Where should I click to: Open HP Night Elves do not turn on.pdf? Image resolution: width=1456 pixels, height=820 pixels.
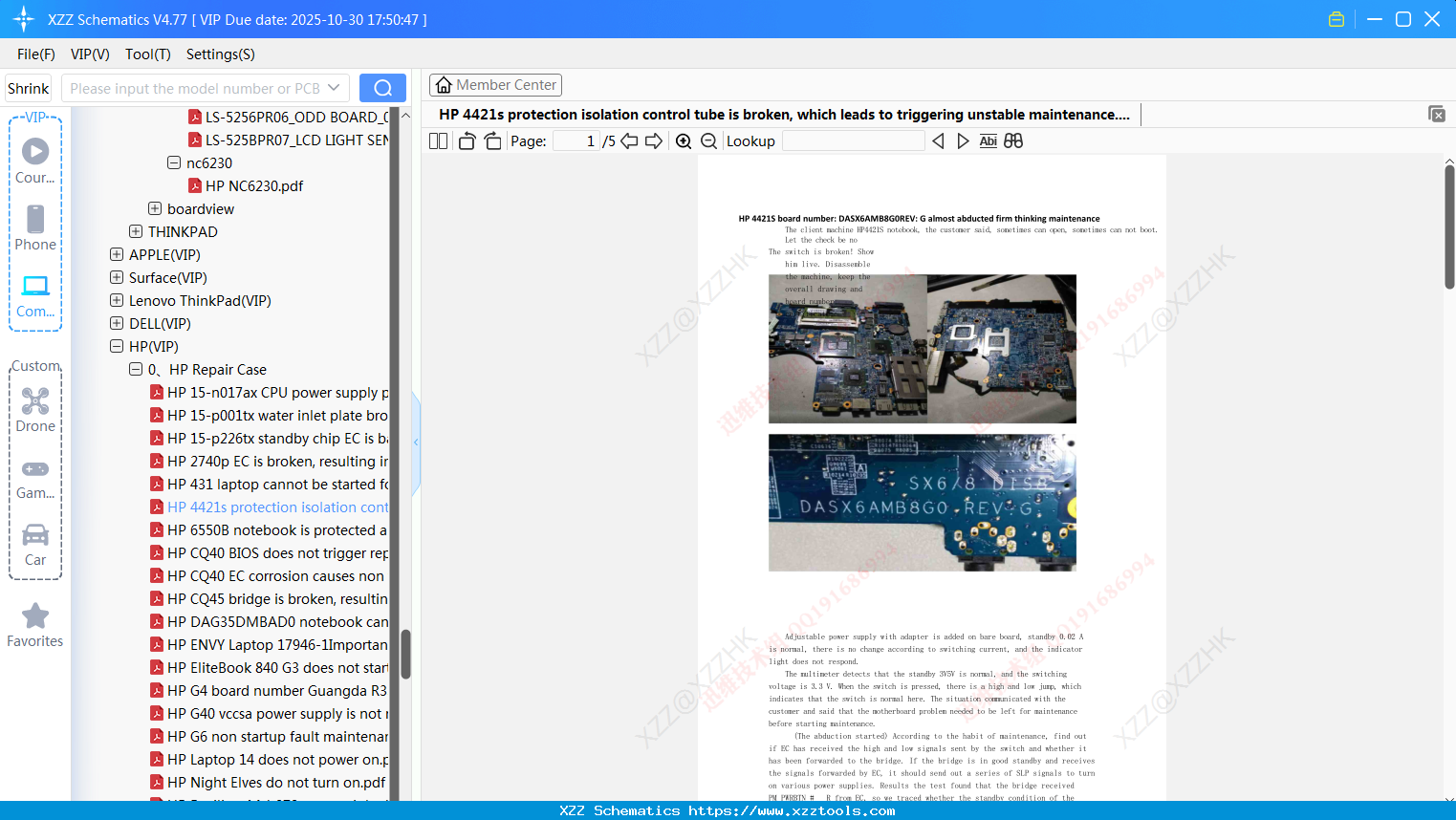tap(268, 782)
